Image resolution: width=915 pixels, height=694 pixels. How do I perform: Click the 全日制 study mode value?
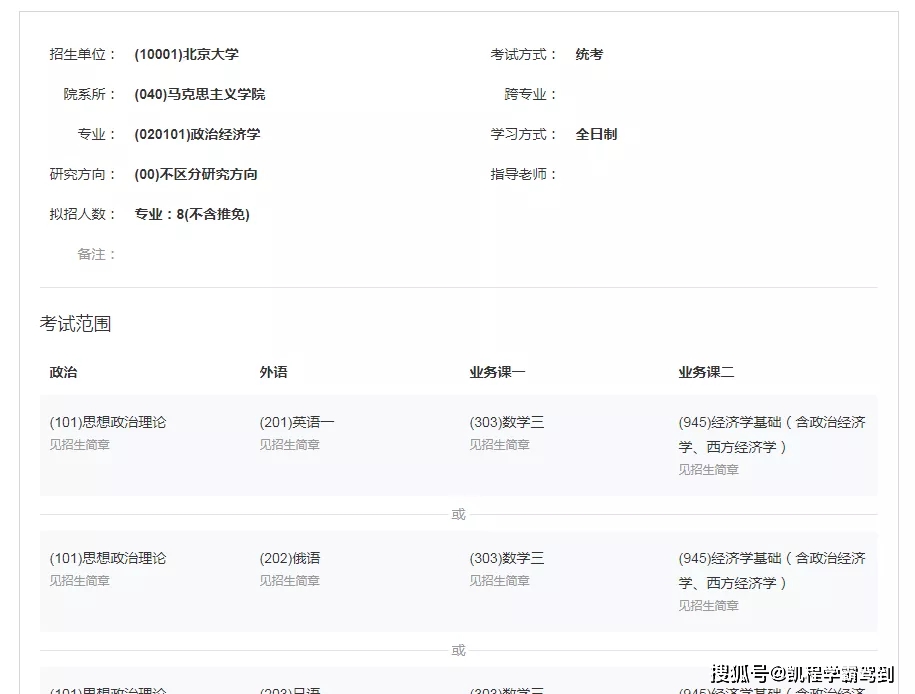[x=596, y=134]
